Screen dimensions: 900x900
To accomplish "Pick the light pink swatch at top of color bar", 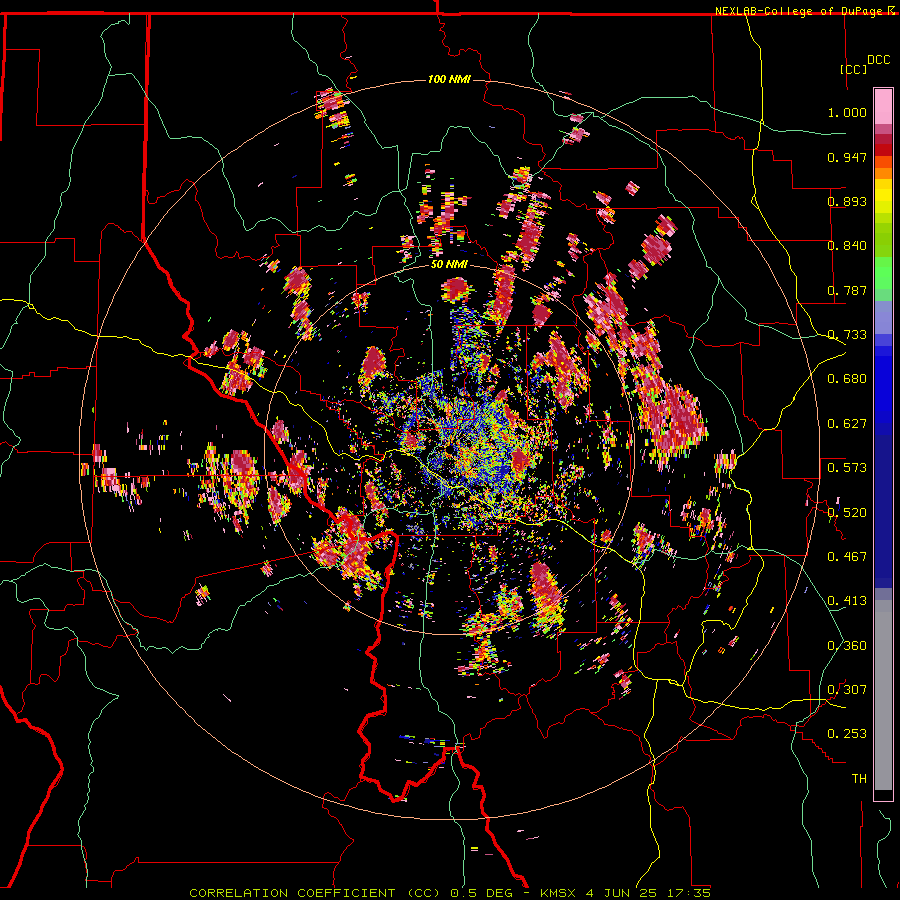I will point(883,106).
